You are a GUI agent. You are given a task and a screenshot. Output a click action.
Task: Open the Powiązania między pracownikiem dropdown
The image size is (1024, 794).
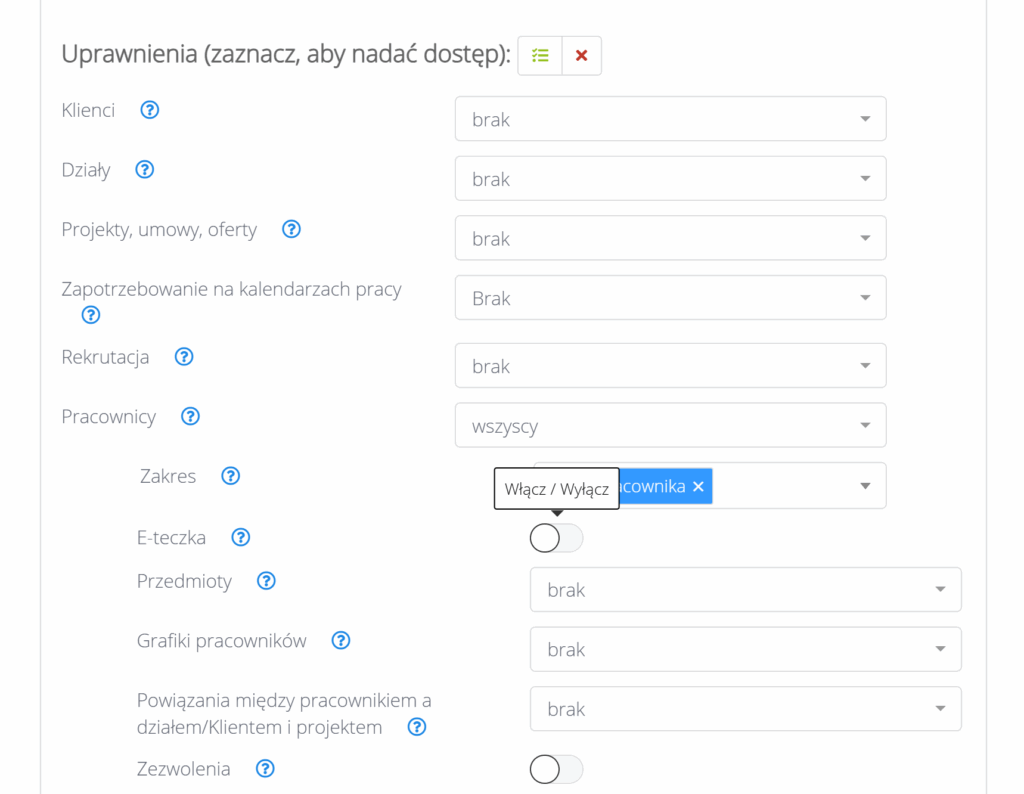pos(745,709)
